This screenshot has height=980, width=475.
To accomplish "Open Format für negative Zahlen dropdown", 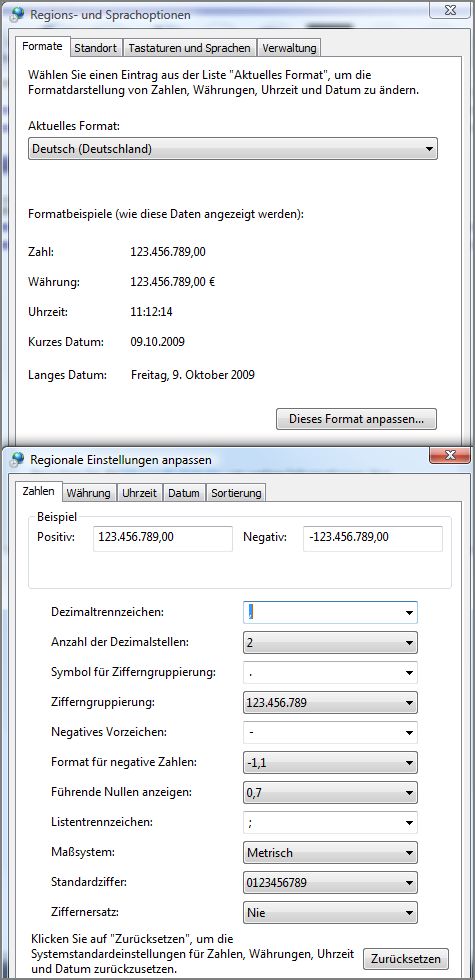I will [x=330, y=762].
